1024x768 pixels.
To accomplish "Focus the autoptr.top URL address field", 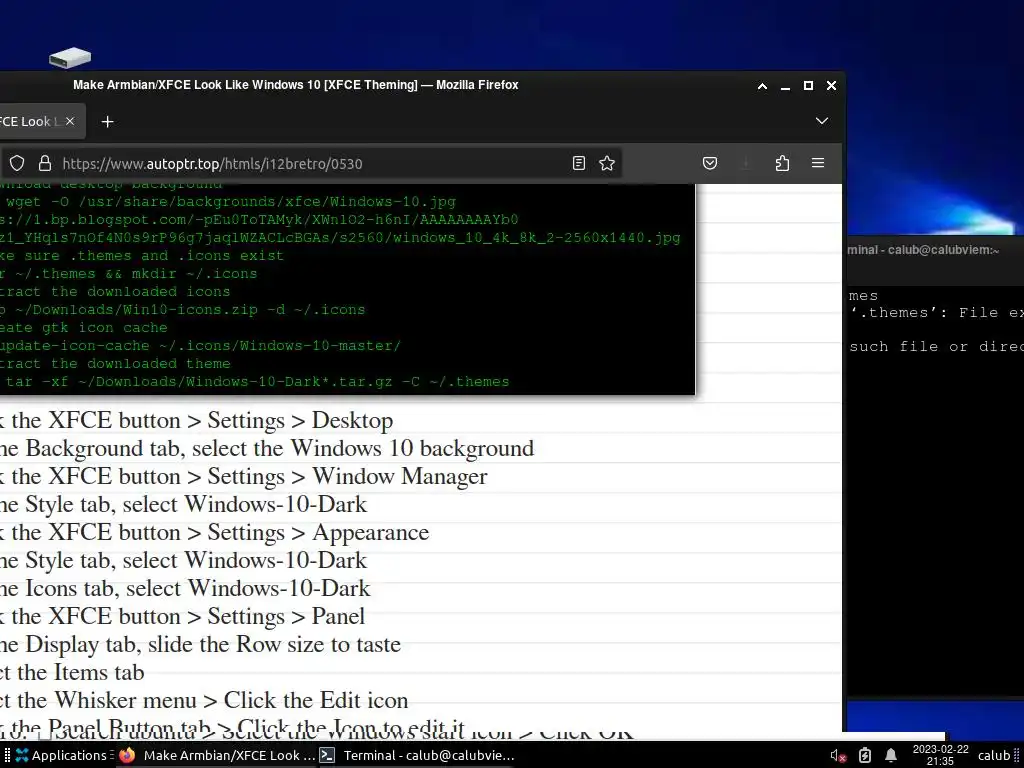I will pos(311,163).
